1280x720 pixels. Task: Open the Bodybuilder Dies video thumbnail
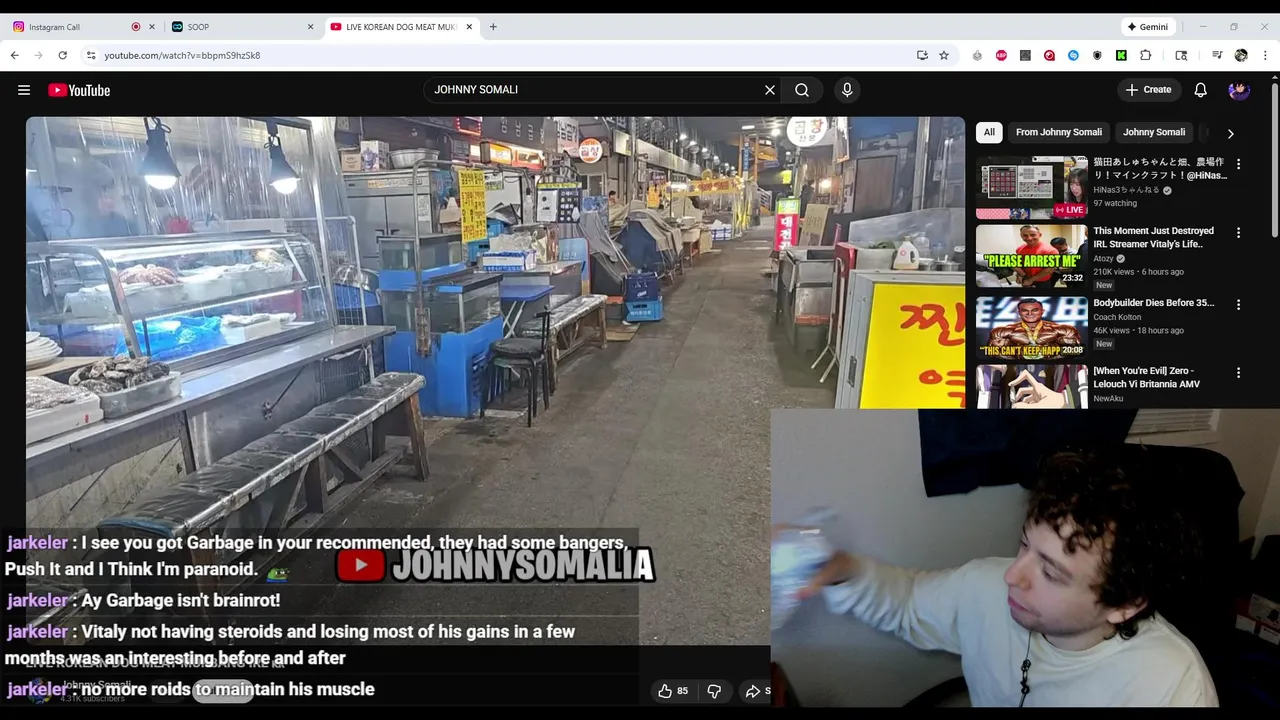(1031, 327)
